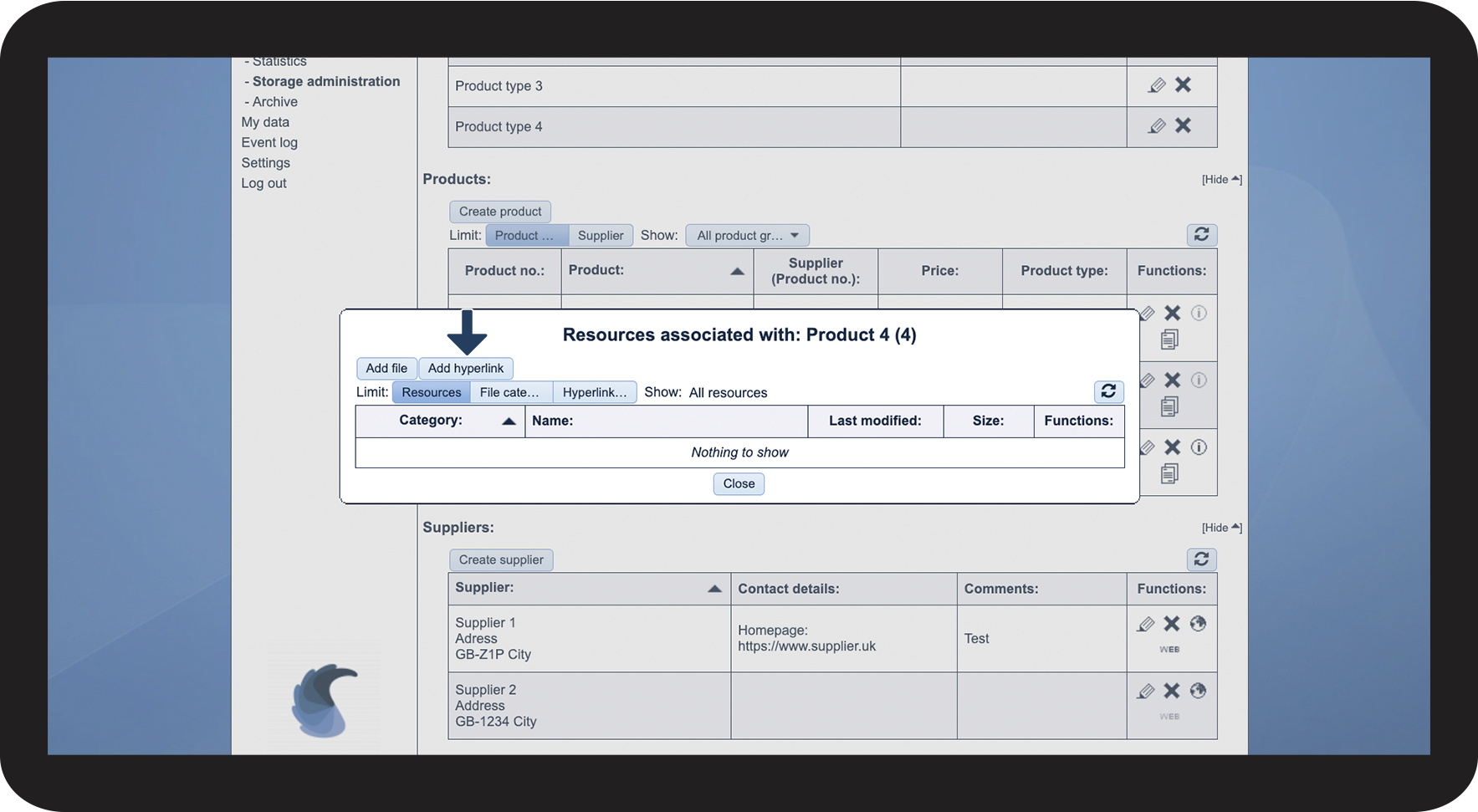Click the Comments column header
This screenshot has height=812, width=1478.
(1041, 589)
